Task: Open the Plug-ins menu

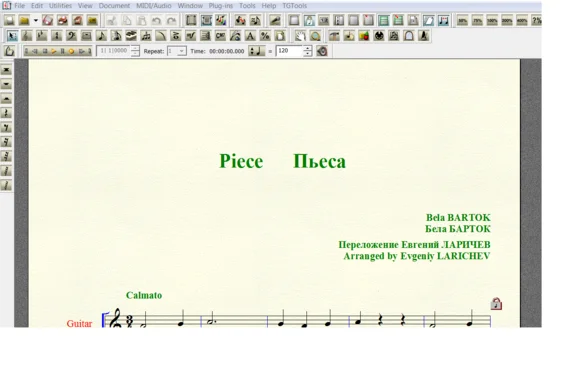Action: 220,6
